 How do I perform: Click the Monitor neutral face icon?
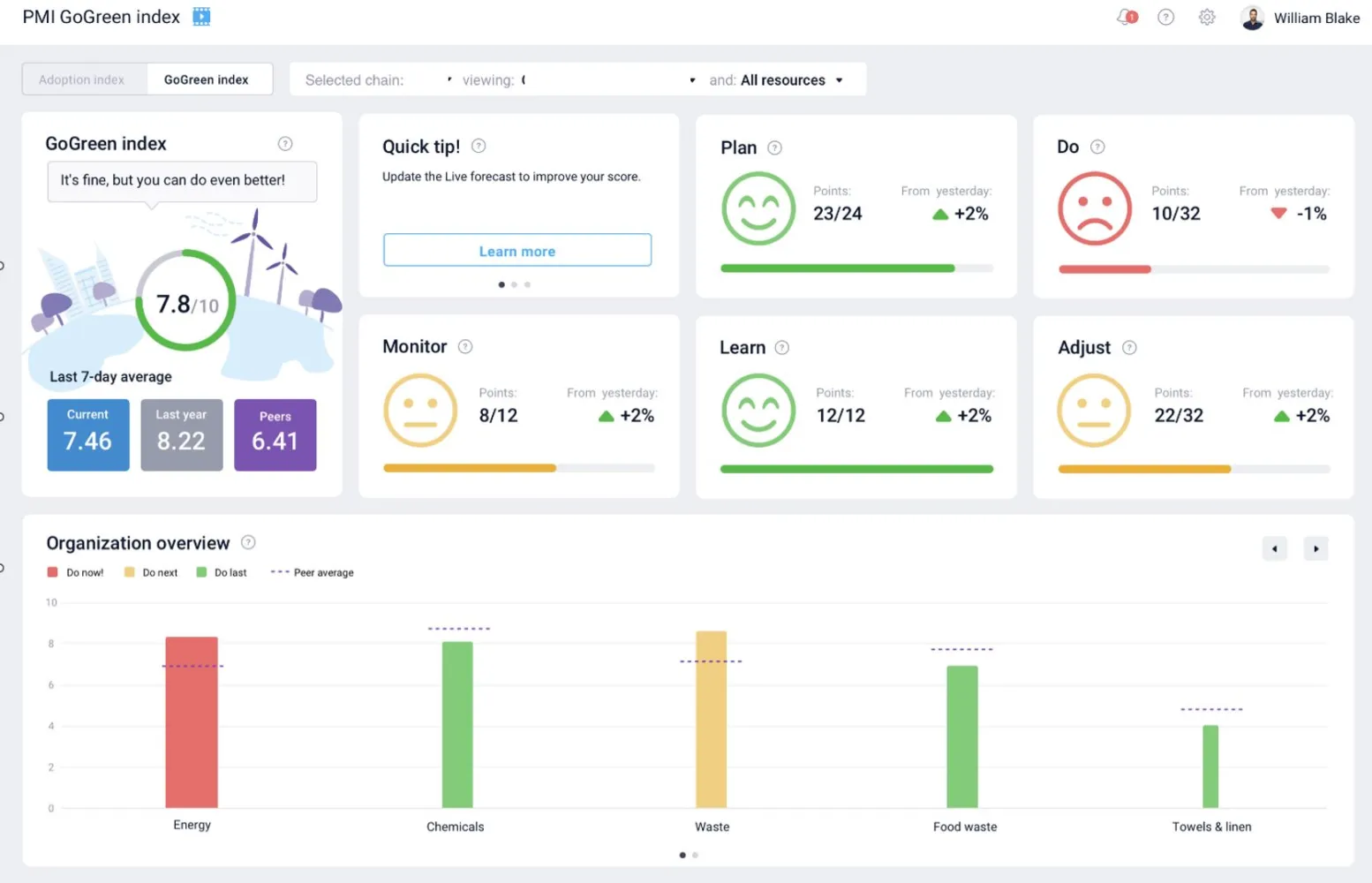pyautogui.click(x=420, y=411)
